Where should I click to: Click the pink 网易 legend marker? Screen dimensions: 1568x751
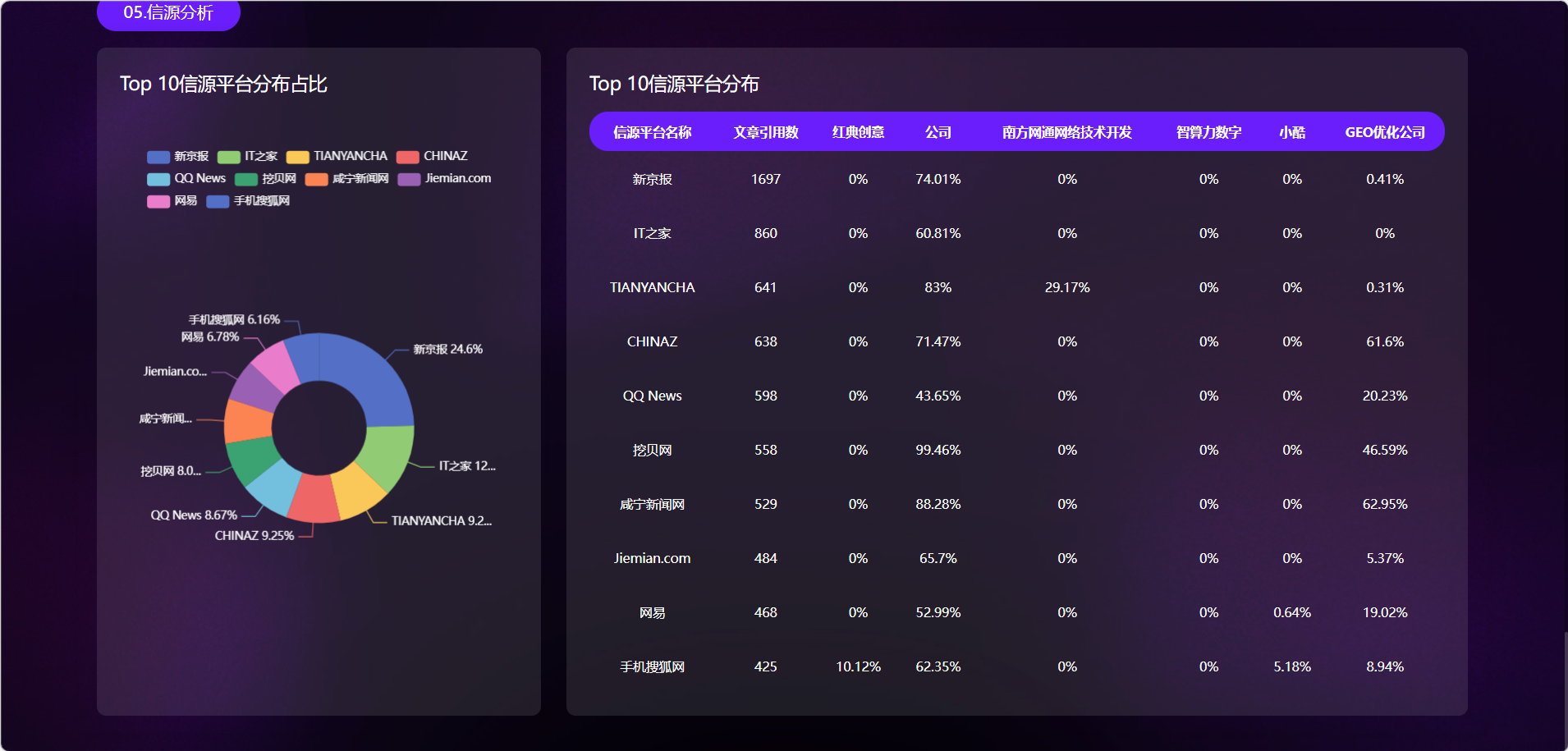coord(158,201)
